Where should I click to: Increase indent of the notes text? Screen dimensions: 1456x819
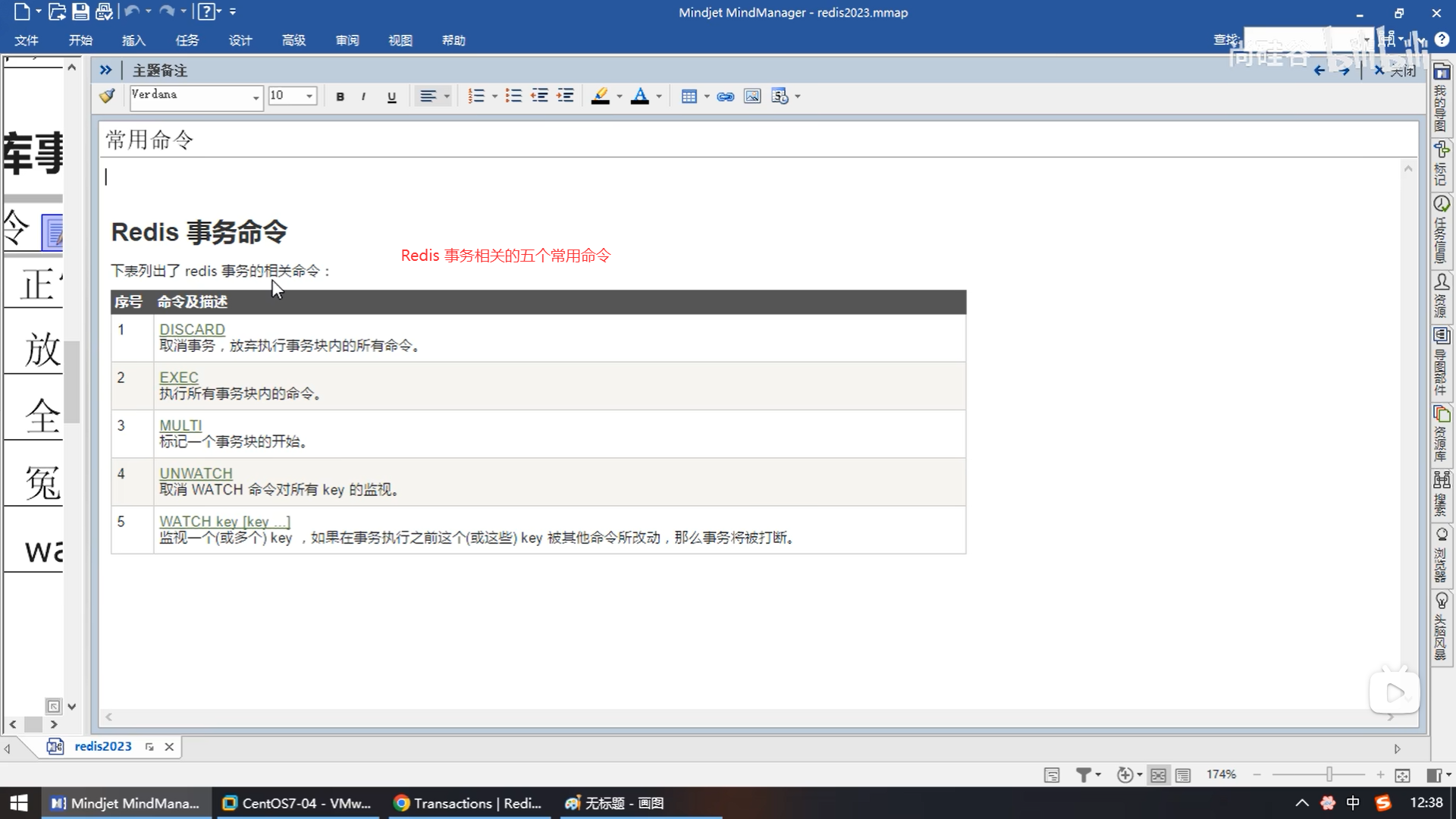(565, 96)
